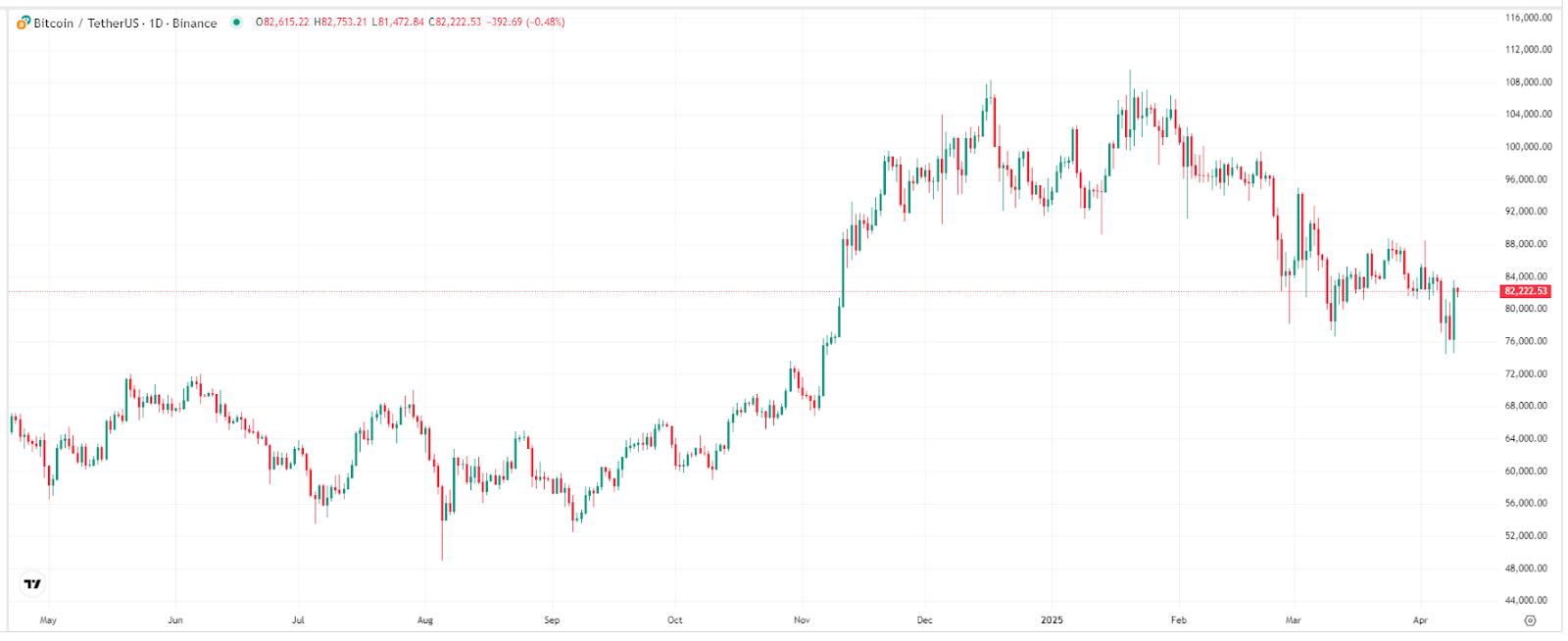The height and width of the screenshot is (641, 1568).
Task: Click the Bitcoin coin logo icon
Action: click(23, 22)
